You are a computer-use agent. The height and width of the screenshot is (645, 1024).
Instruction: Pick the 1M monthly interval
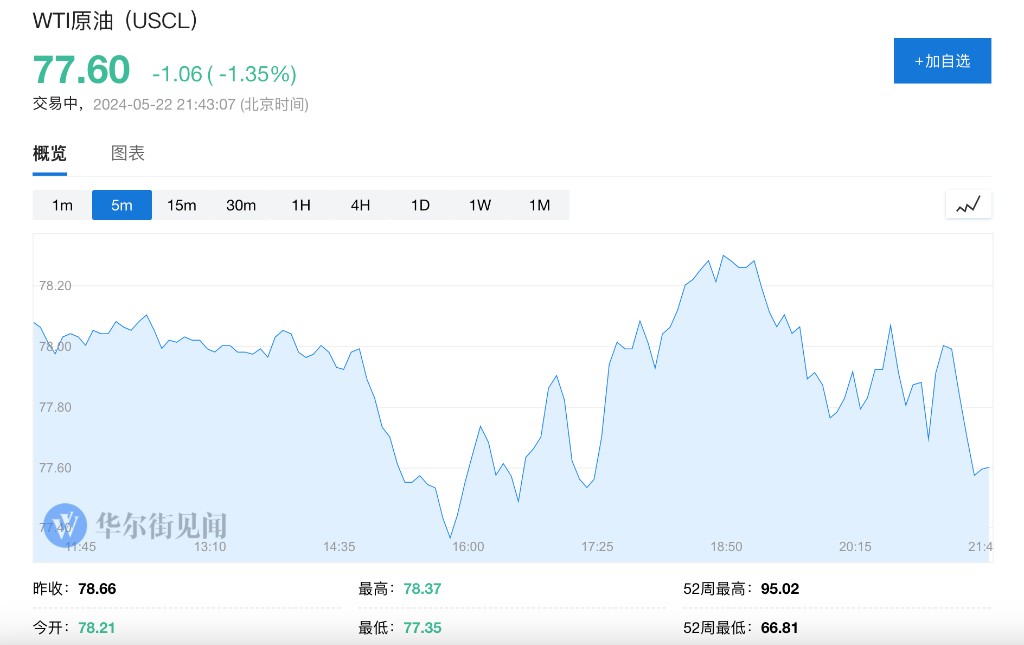(x=539, y=205)
